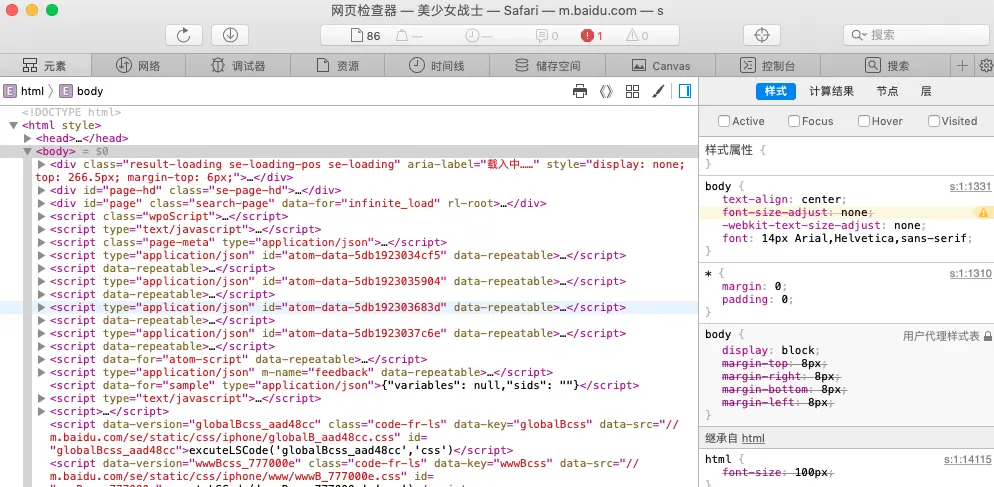Collapse the body element
This screenshot has height=487, width=994.
pyautogui.click(x=27, y=152)
